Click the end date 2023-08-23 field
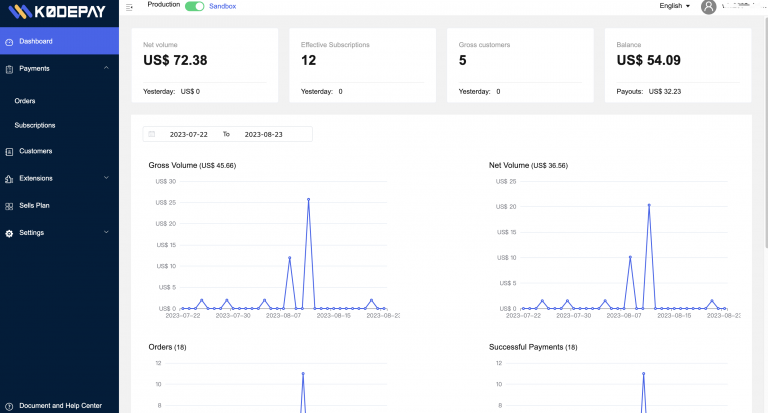This screenshot has width=768, height=413. pos(265,134)
